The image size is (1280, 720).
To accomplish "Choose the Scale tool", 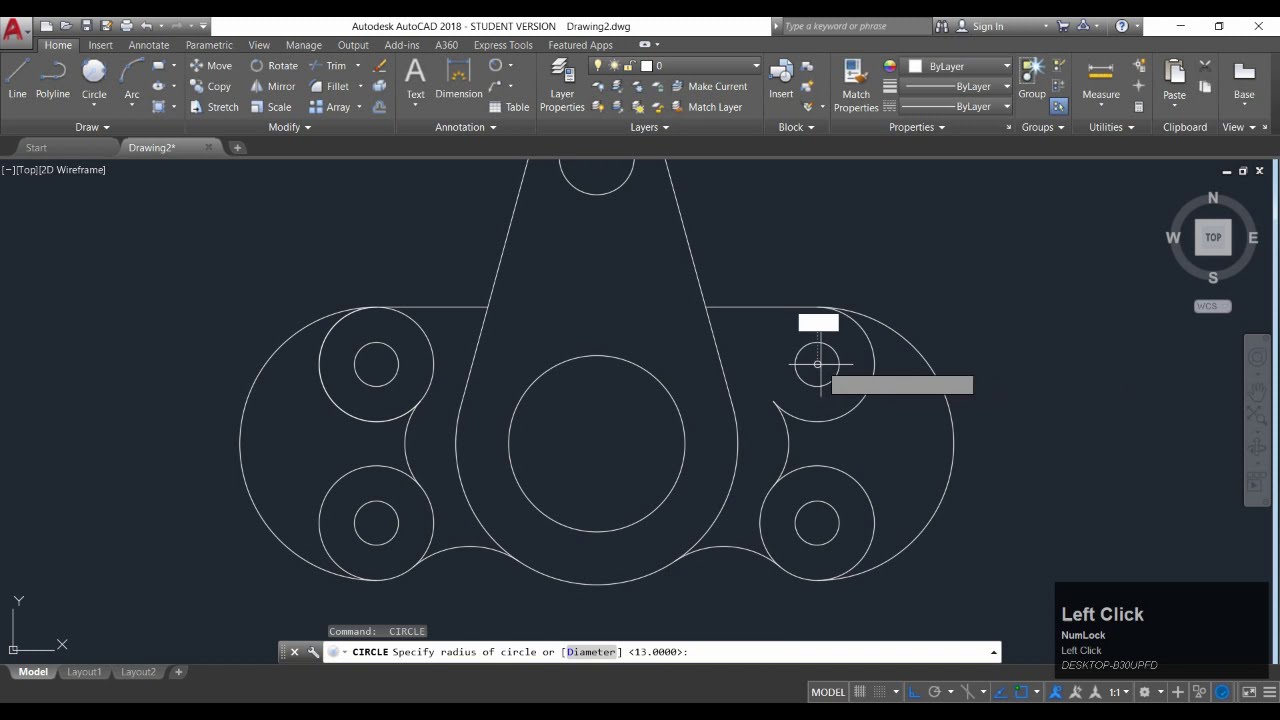I will [271, 107].
